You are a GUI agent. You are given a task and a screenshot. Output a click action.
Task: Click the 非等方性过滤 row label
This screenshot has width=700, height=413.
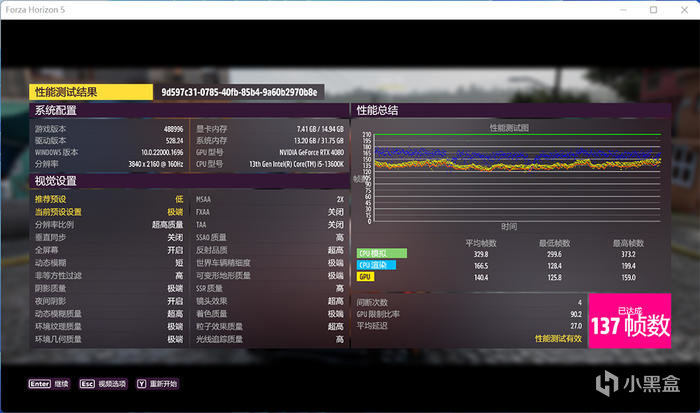tap(58, 275)
